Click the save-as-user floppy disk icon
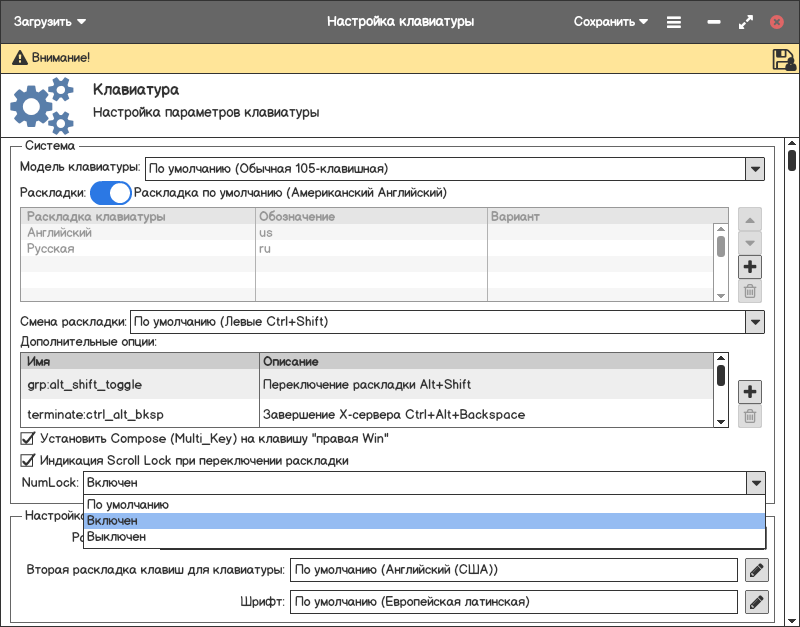Image resolution: width=800 pixels, height=627 pixels. coord(783,60)
